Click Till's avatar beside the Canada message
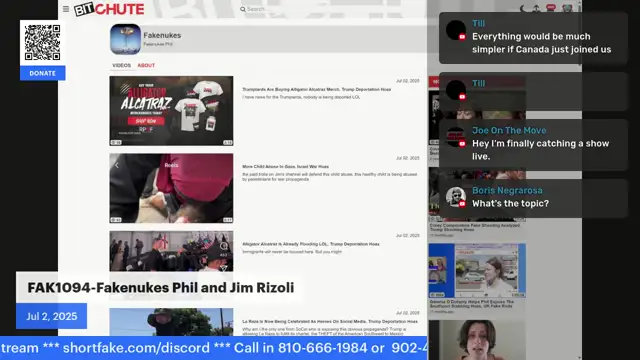Screen dimensions: 640x360 tap(456, 30)
